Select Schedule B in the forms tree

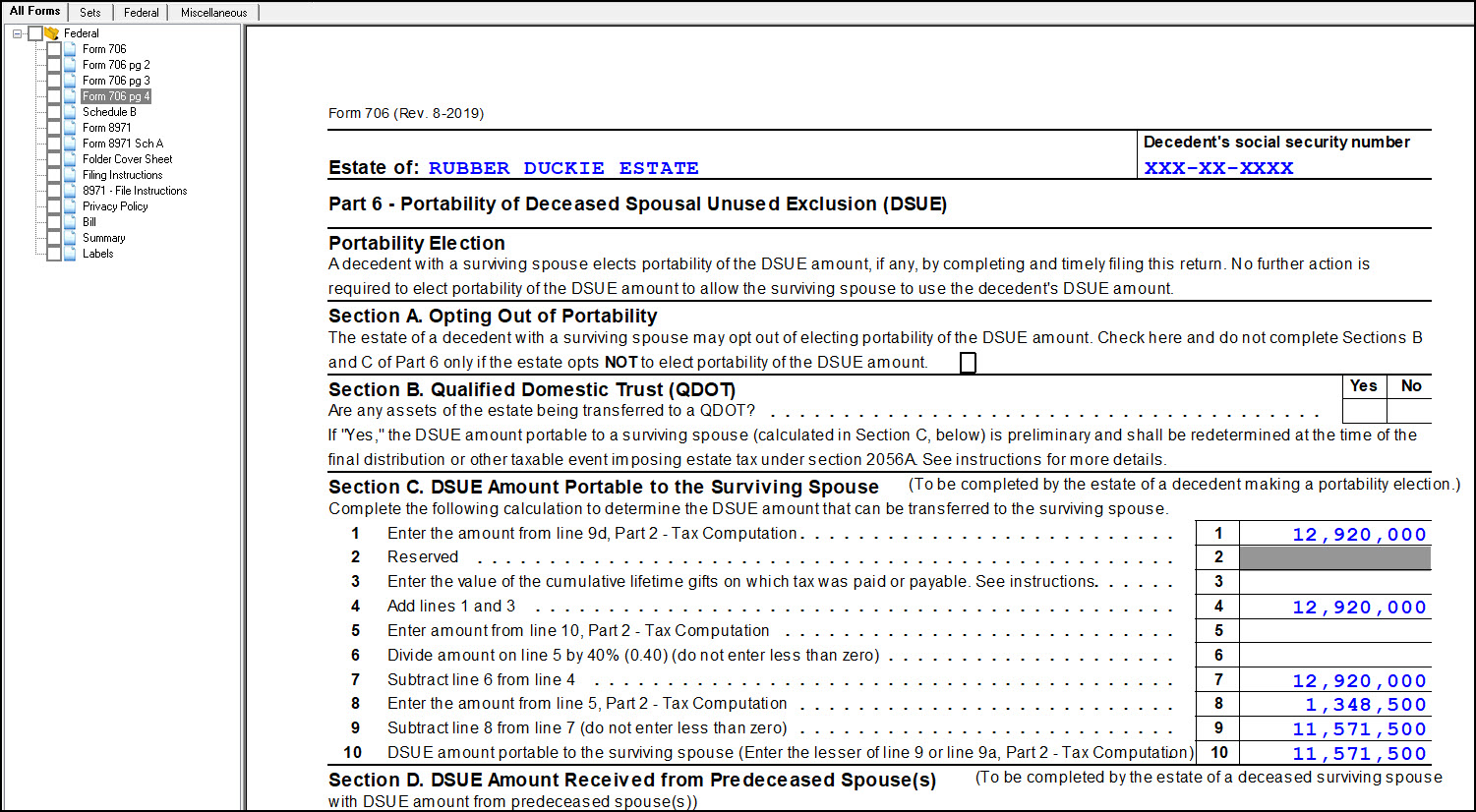(109, 112)
